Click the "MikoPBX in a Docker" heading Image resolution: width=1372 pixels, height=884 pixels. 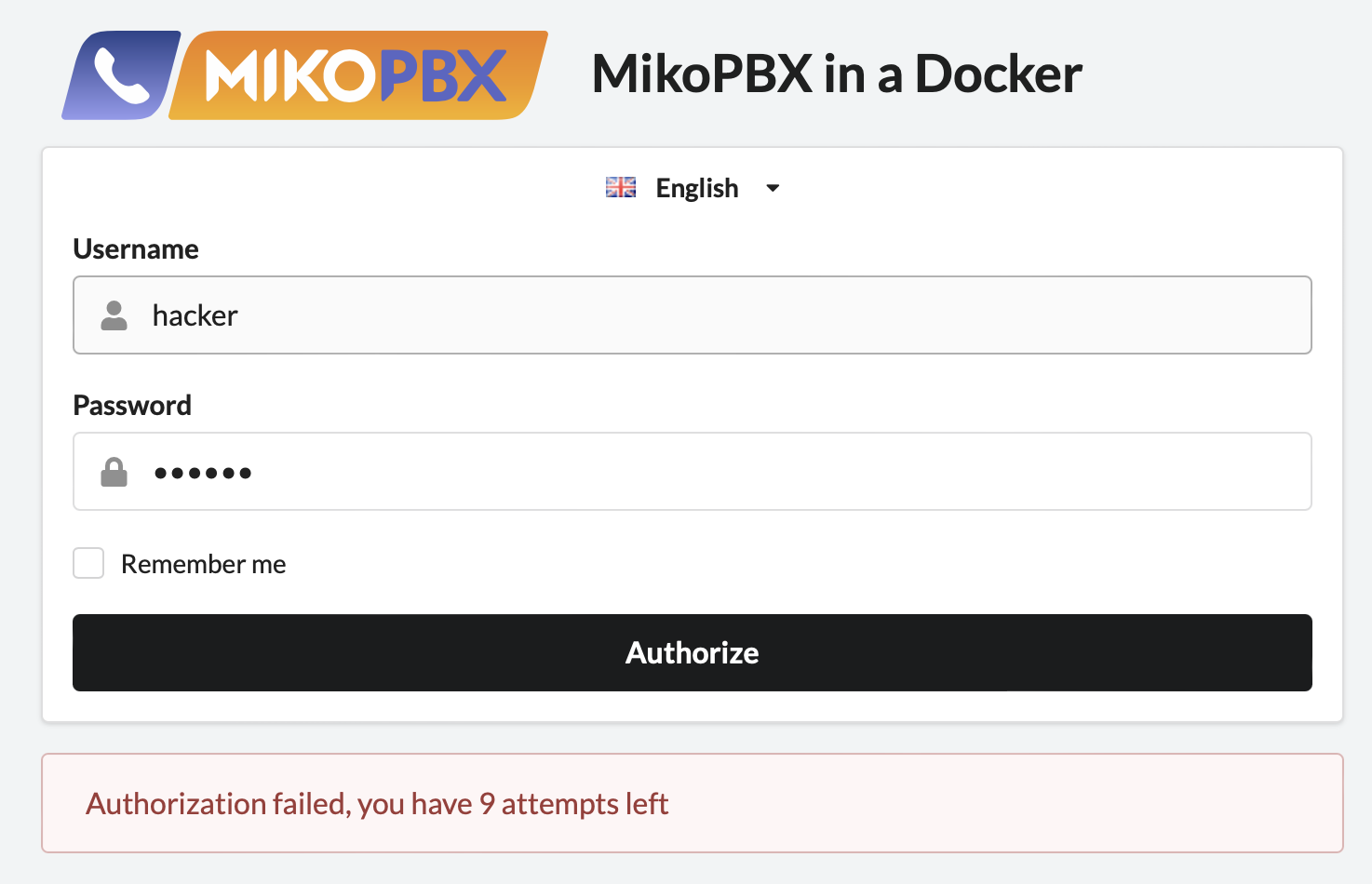[837, 74]
